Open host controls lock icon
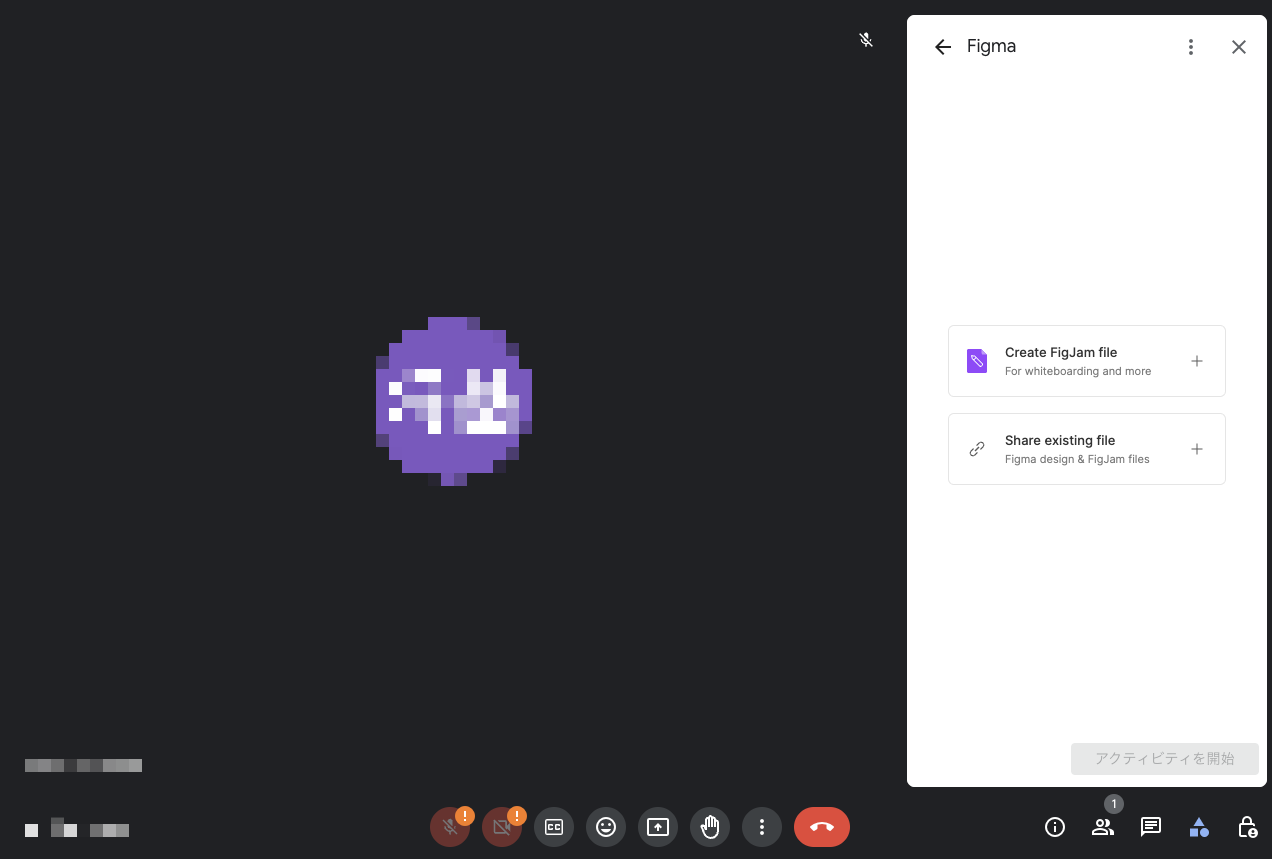Viewport: 1272px width, 859px height. [x=1247, y=827]
